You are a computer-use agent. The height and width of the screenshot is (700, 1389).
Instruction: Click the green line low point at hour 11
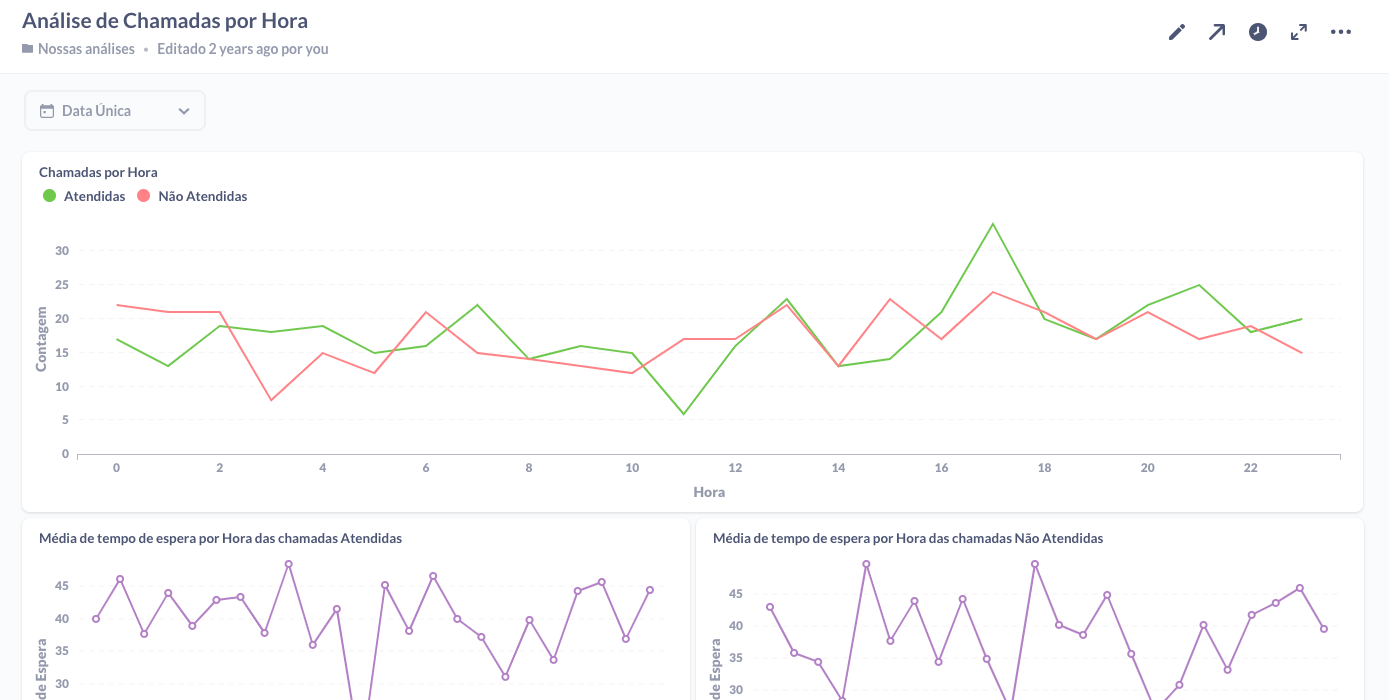pyautogui.click(x=684, y=414)
